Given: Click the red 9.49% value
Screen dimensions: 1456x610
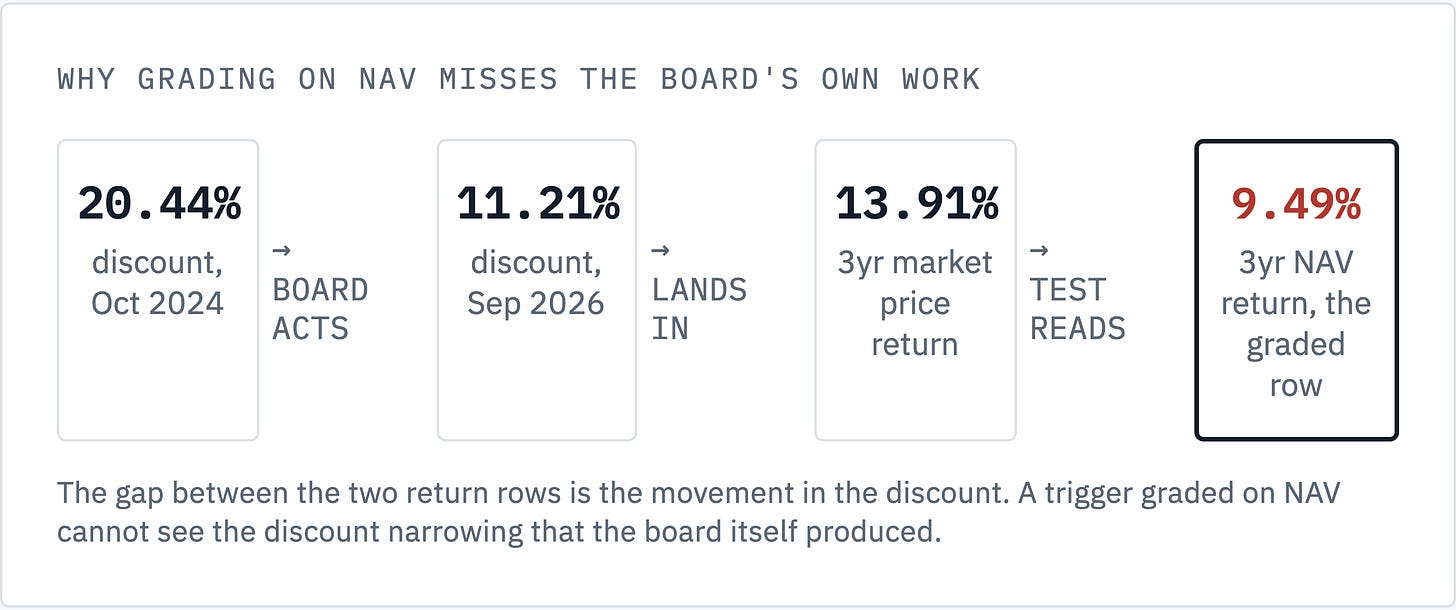Looking at the screenshot, I should click(1296, 205).
